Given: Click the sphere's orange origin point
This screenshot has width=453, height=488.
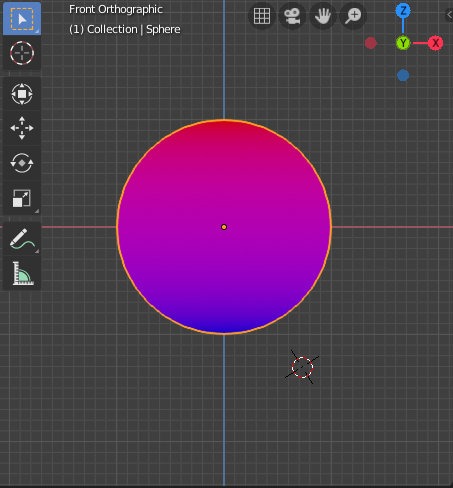Looking at the screenshot, I should pyautogui.click(x=224, y=227).
